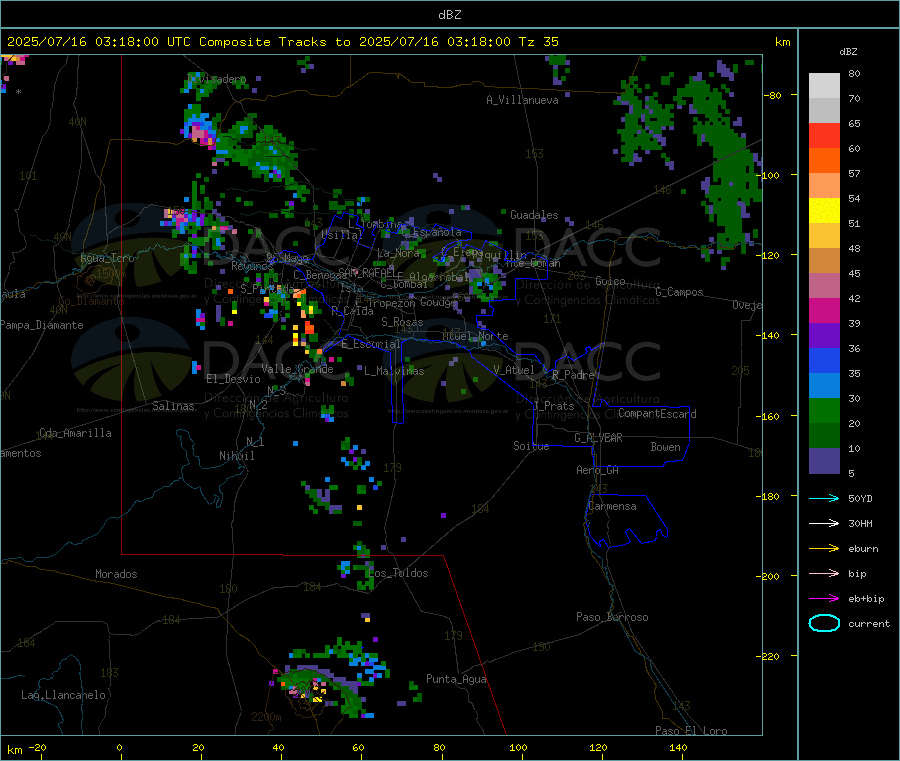The width and height of the screenshot is (900, 761).
Task: Click the J_Prats map label
Action: coord(553,406)
